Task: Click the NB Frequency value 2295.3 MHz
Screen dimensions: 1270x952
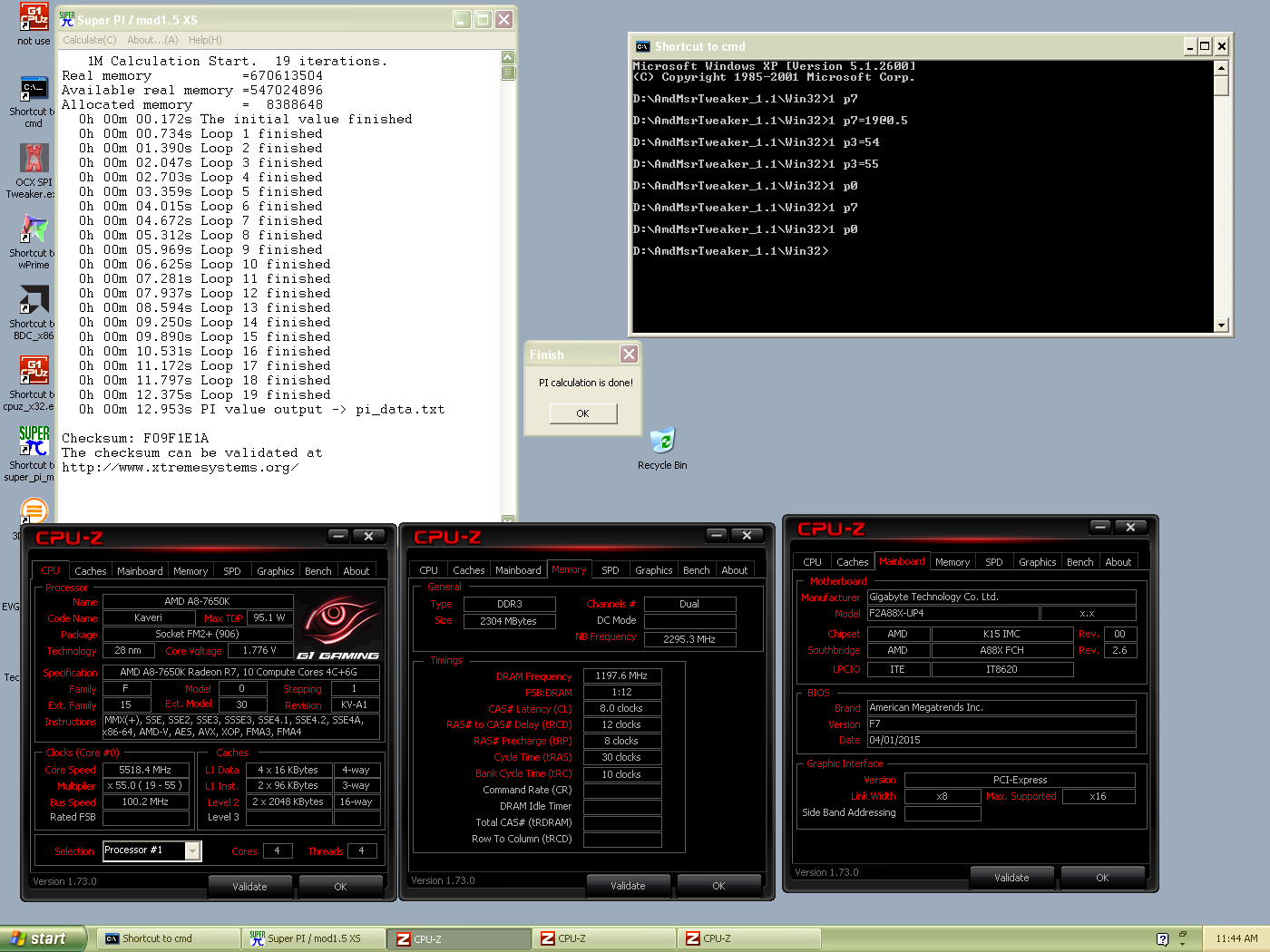Action: coord(689,639)
